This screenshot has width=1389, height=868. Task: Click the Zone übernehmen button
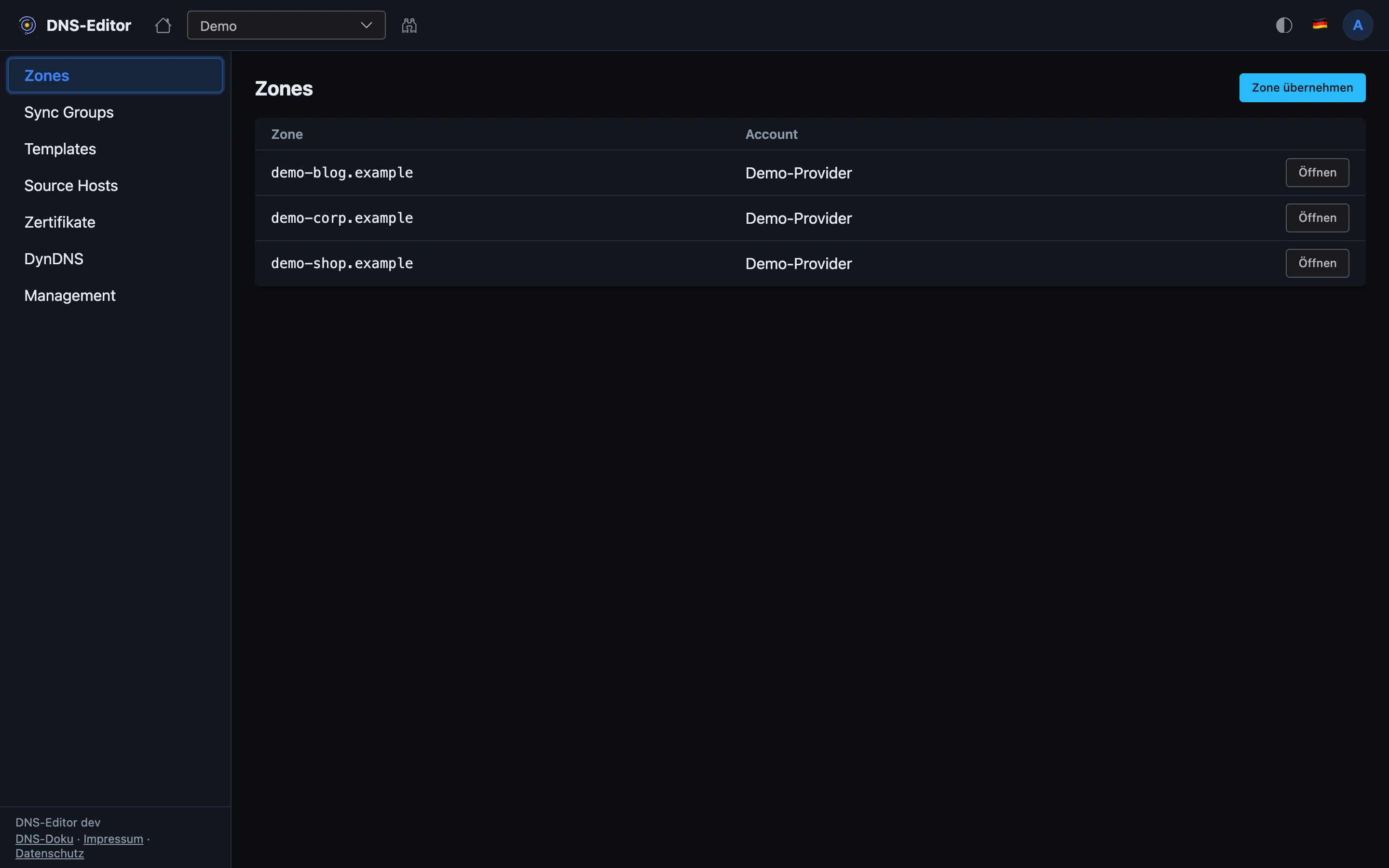(1302, 88)
